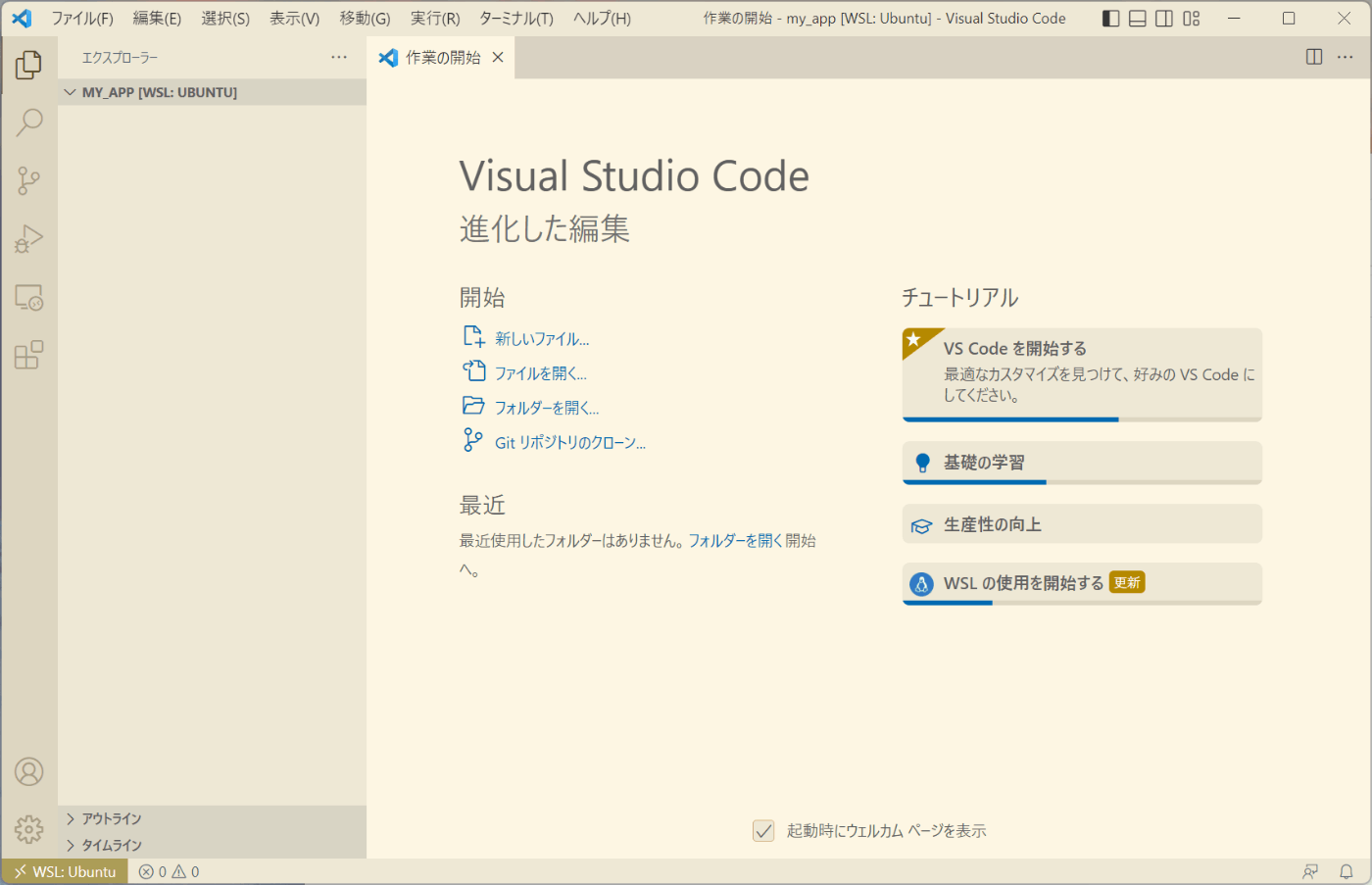Open the Accounts icon in activity bar
1372x885 pixels.
[28, 772]
